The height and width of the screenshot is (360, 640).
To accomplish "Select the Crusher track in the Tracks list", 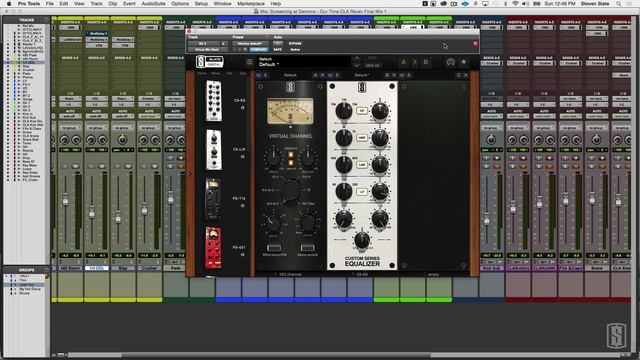I will (x=29, y=70).
